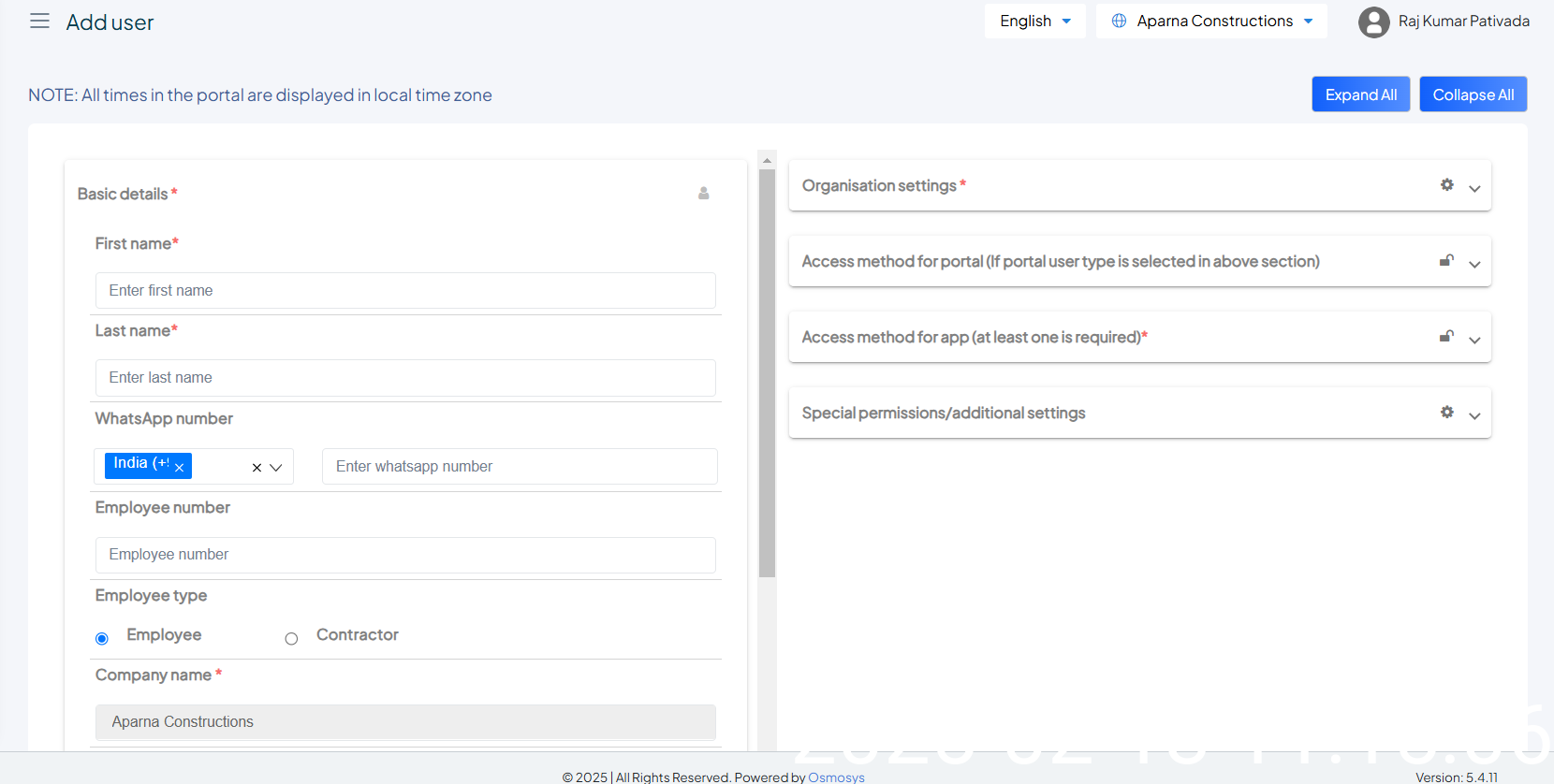Click the gear icon in Organisation settings
The width and height of the screenshot is (1554, 784).
[x=1447, y=185]
